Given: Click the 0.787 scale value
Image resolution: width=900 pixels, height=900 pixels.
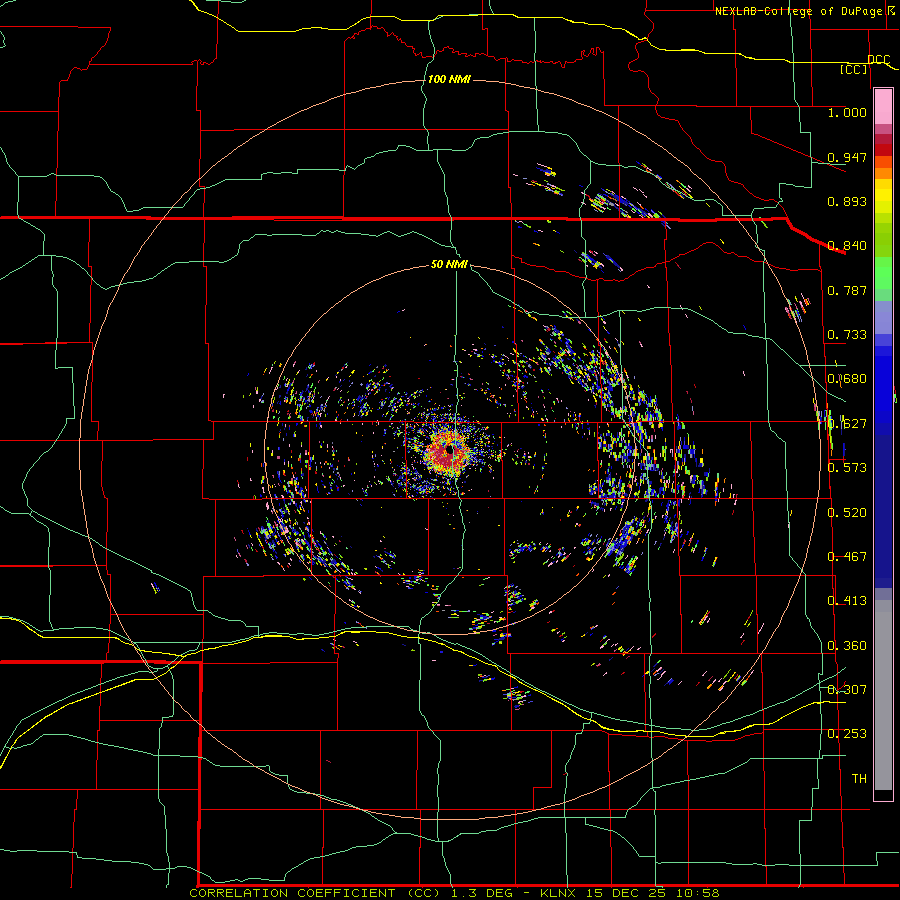Looking at the screenshot, I should coord(847,290).
